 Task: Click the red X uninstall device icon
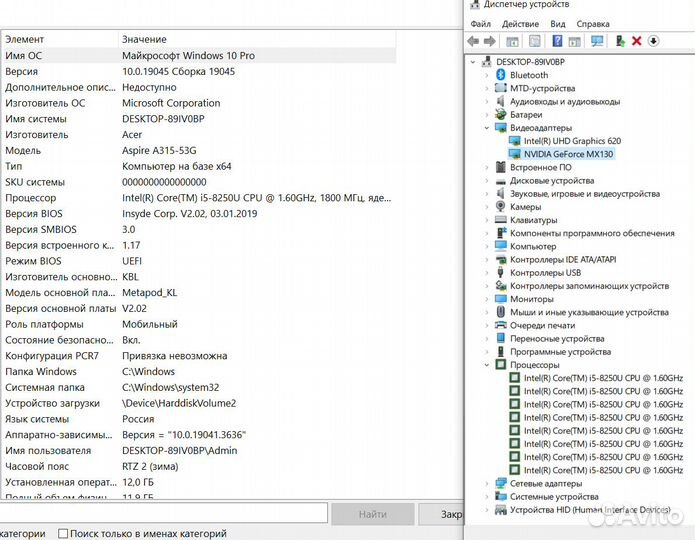pyautogui.click(x=636, y=41)
